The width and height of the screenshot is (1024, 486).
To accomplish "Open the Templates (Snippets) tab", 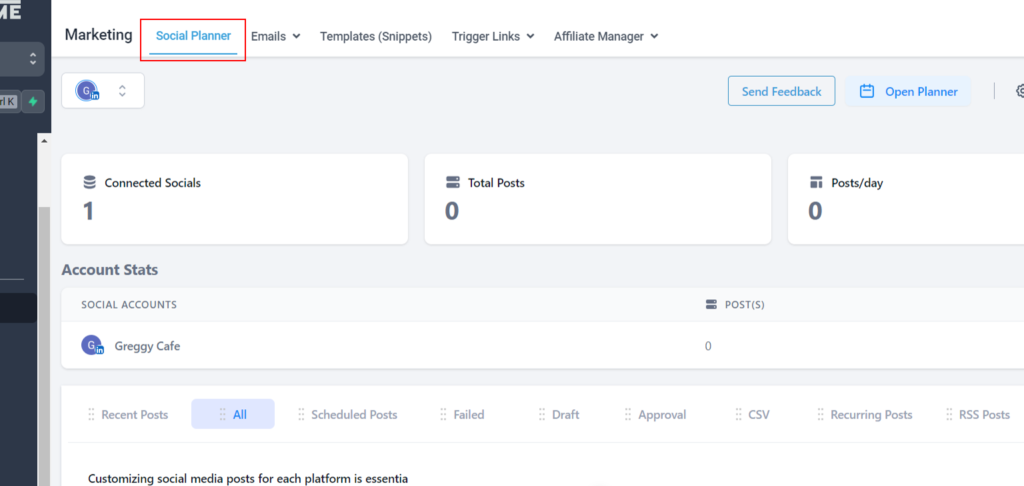I will tap(375, 36).
